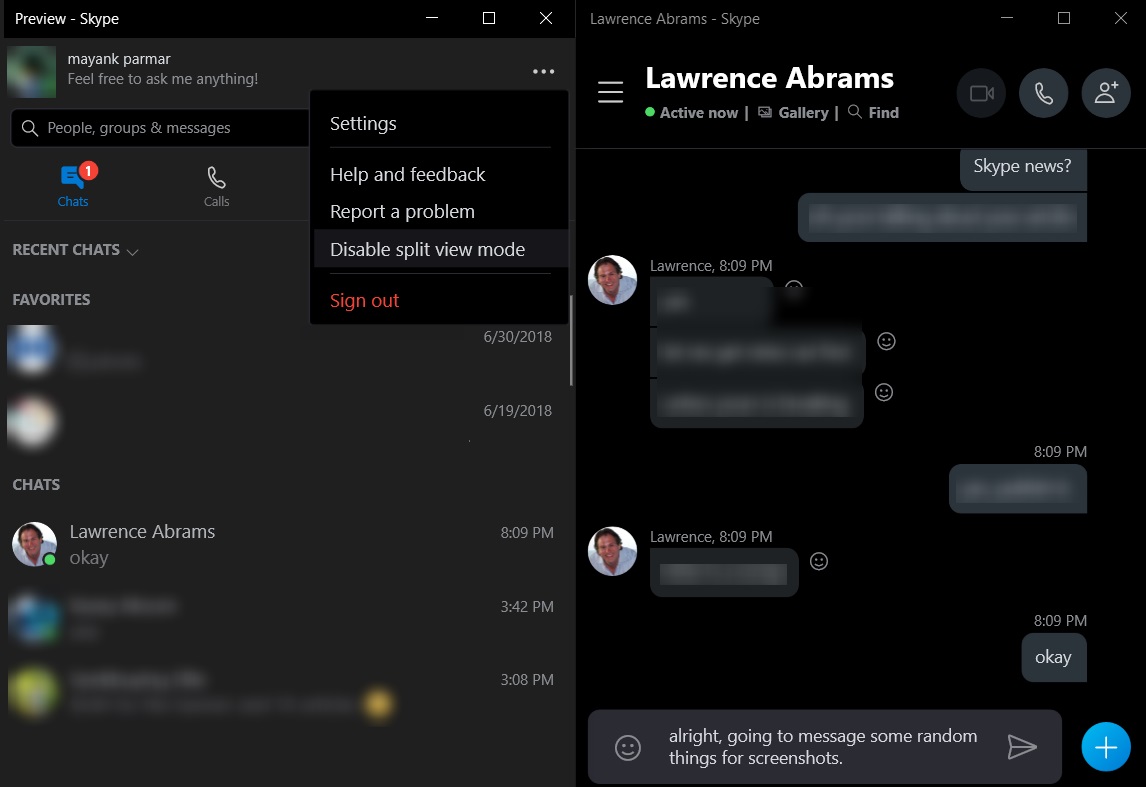Open the three-dot more options menu
The image size is (1146, 787).
[x=543, y=72]
